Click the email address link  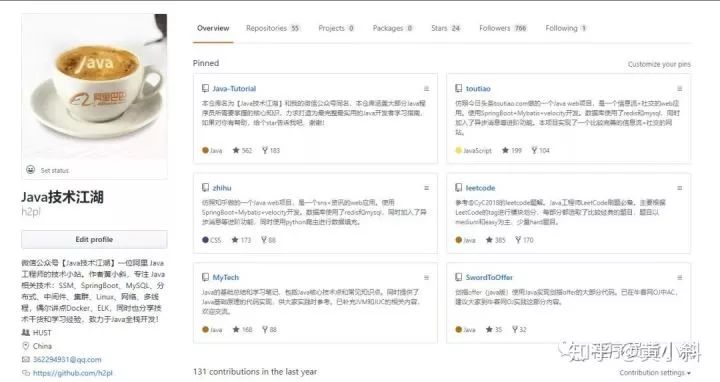(67, 360)
